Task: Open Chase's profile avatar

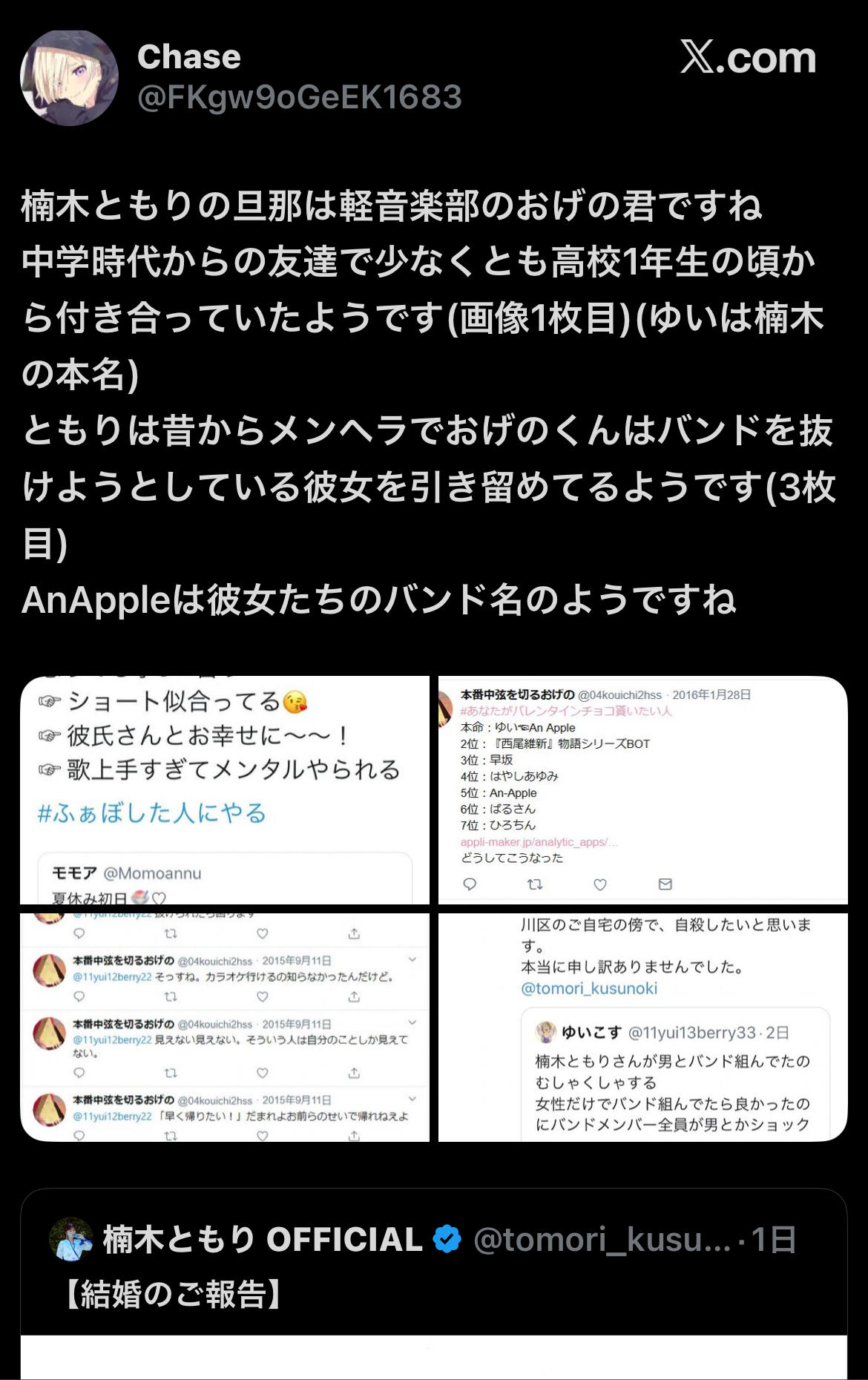Action: coord(69,78)
